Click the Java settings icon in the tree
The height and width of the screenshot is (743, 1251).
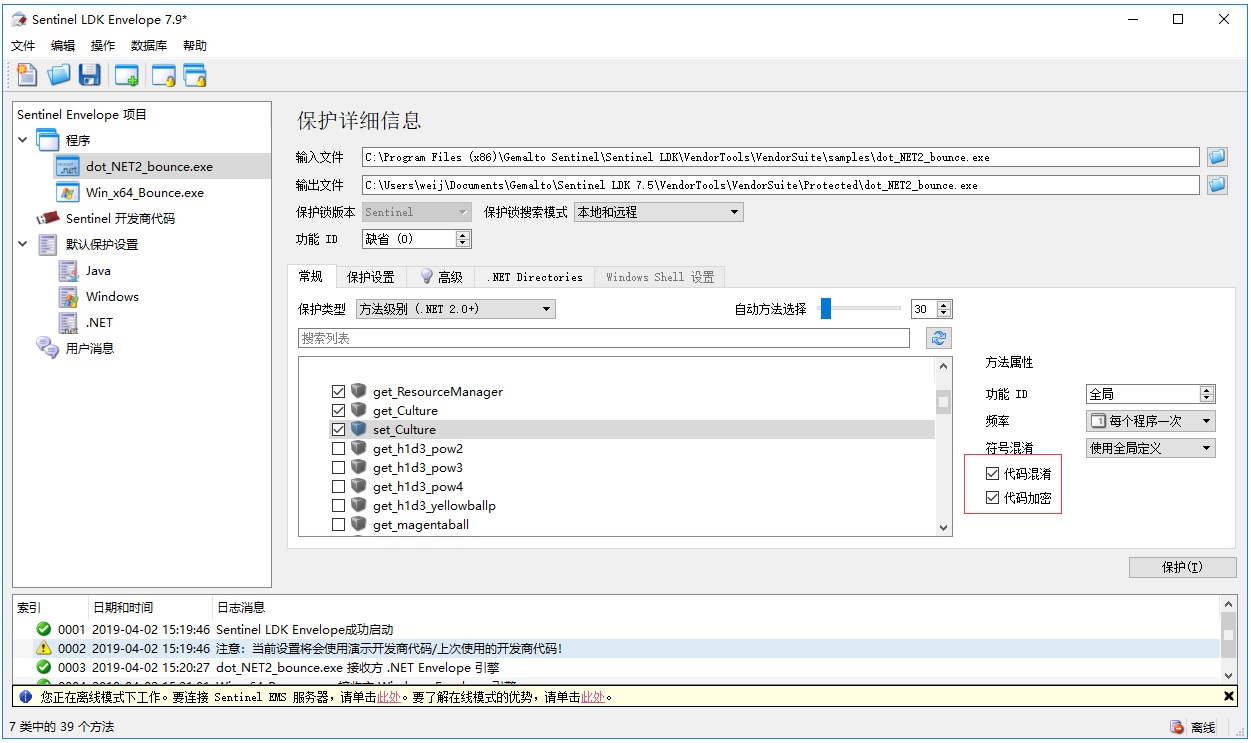click(68, 270)
